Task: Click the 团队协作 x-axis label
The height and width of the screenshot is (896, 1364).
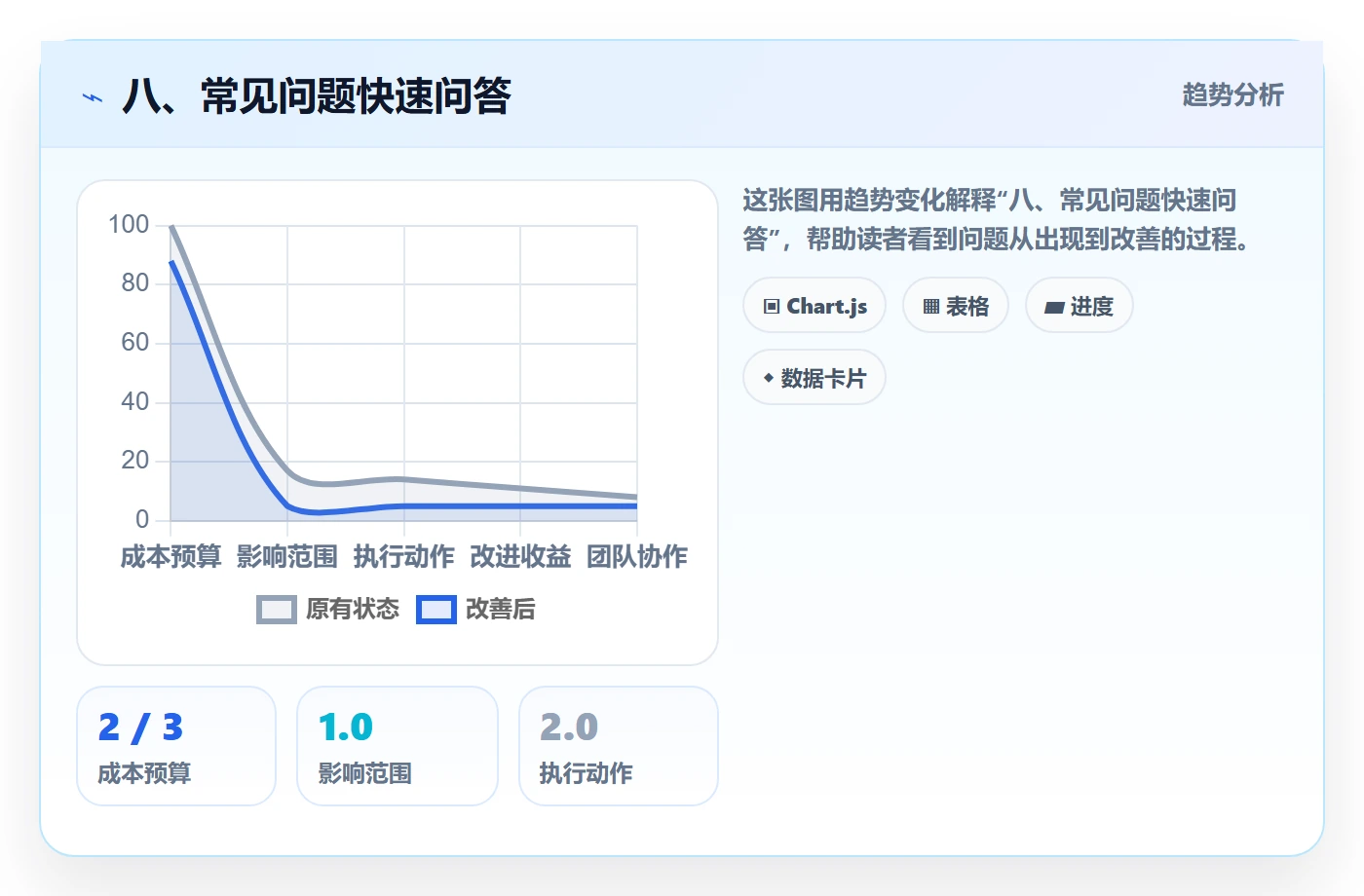Action: (637, 557)
